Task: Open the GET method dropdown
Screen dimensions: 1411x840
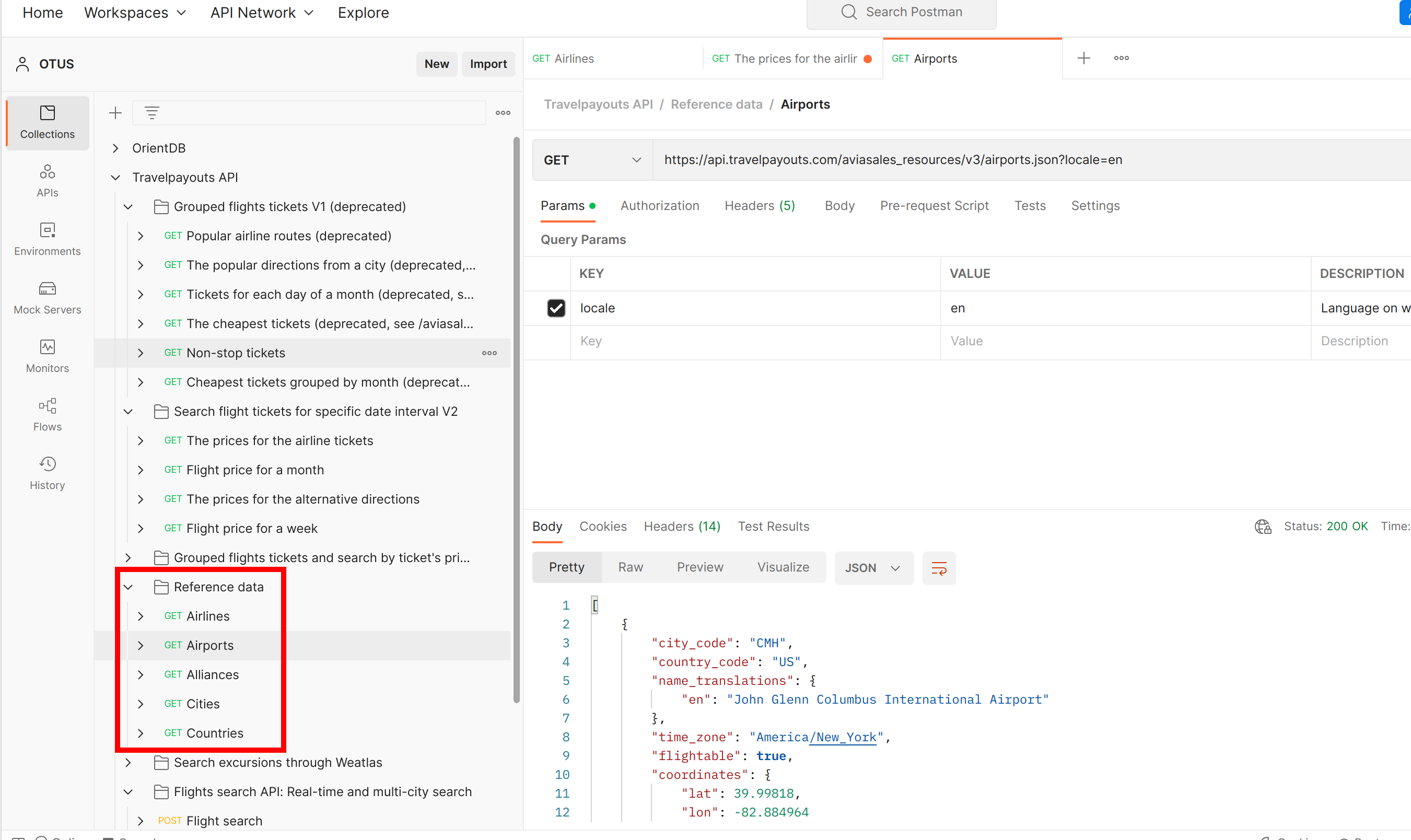Action: (x=592, y=160)
